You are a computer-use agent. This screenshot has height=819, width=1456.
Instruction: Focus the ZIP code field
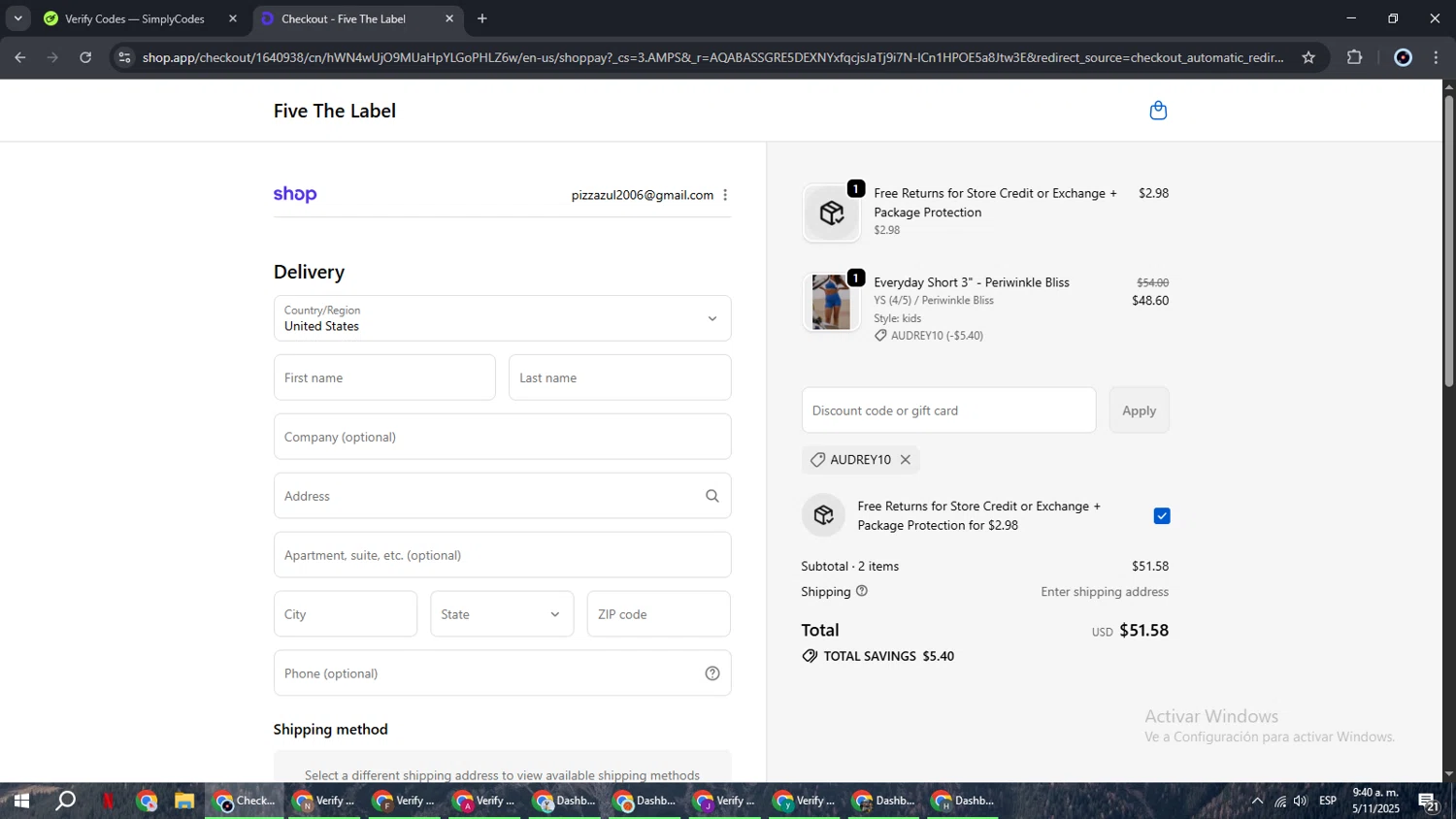coord(658,614)
